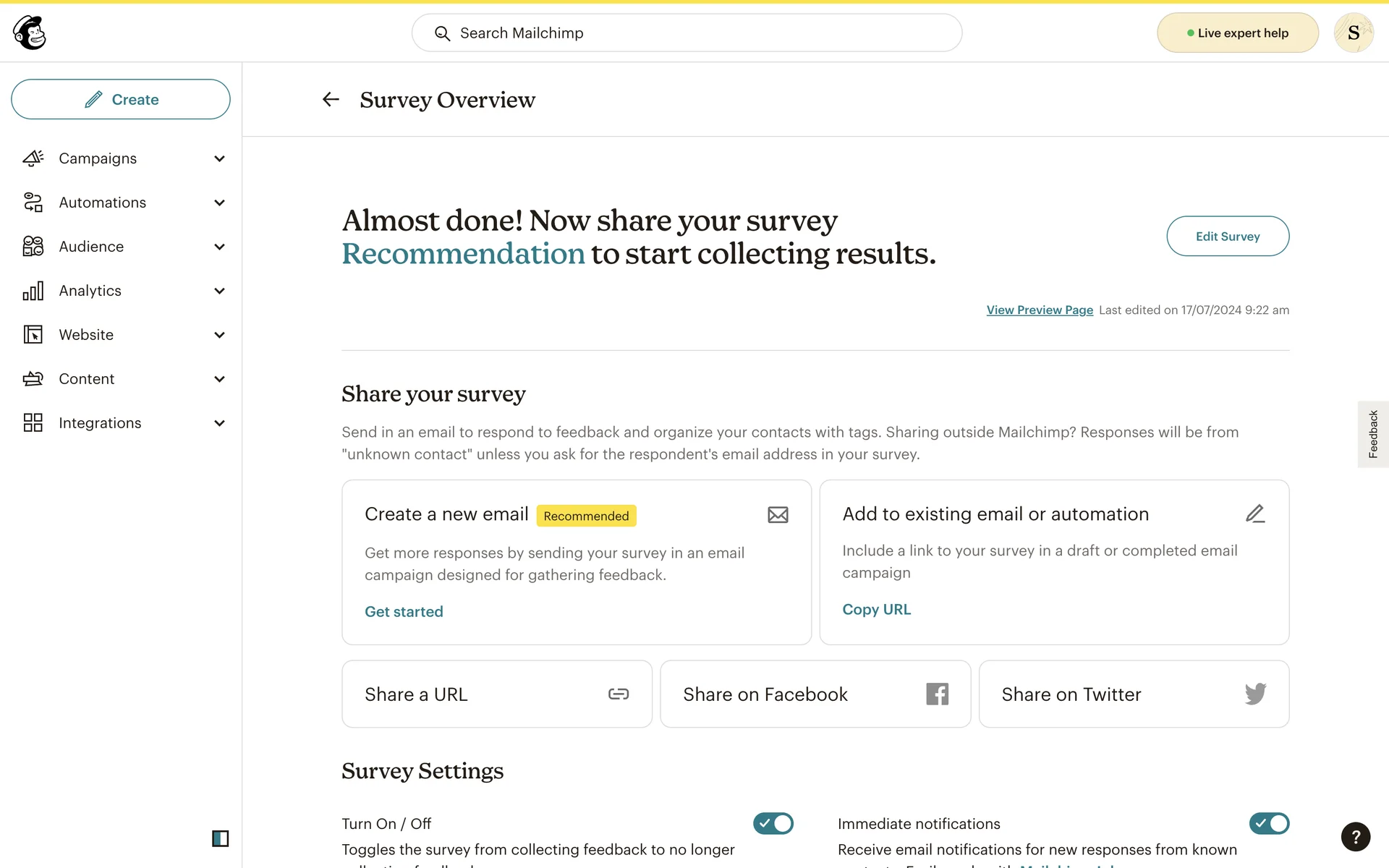Click the Twitter bird icon
The width and height of the screenshot is (1389, 868).
[1255, 694]
